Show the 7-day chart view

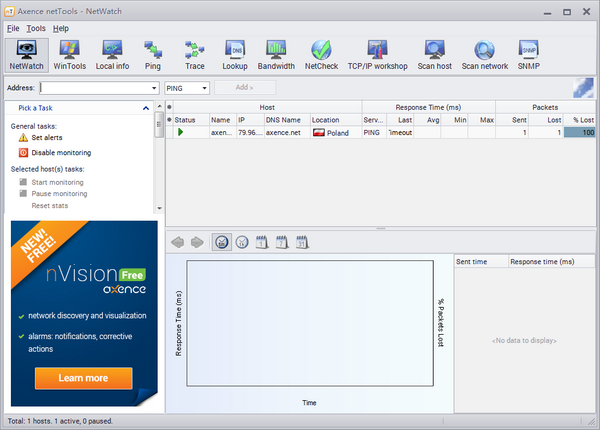click(x=281, y=242)
